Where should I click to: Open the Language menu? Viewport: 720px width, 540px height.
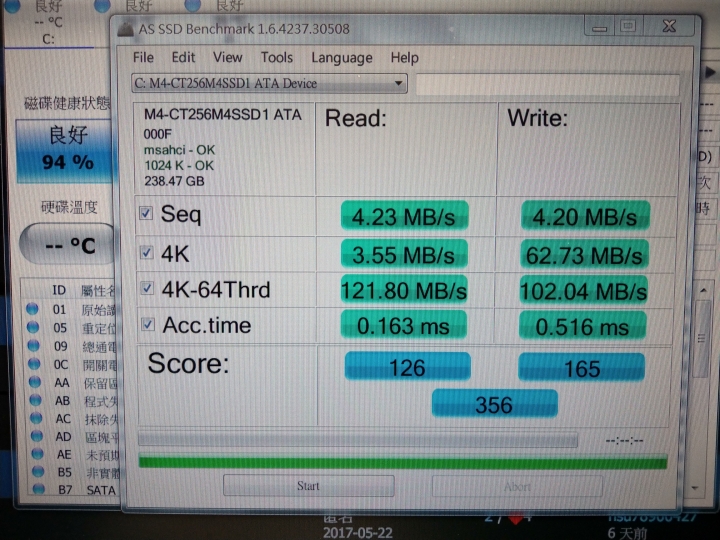[x=342, y=58]
